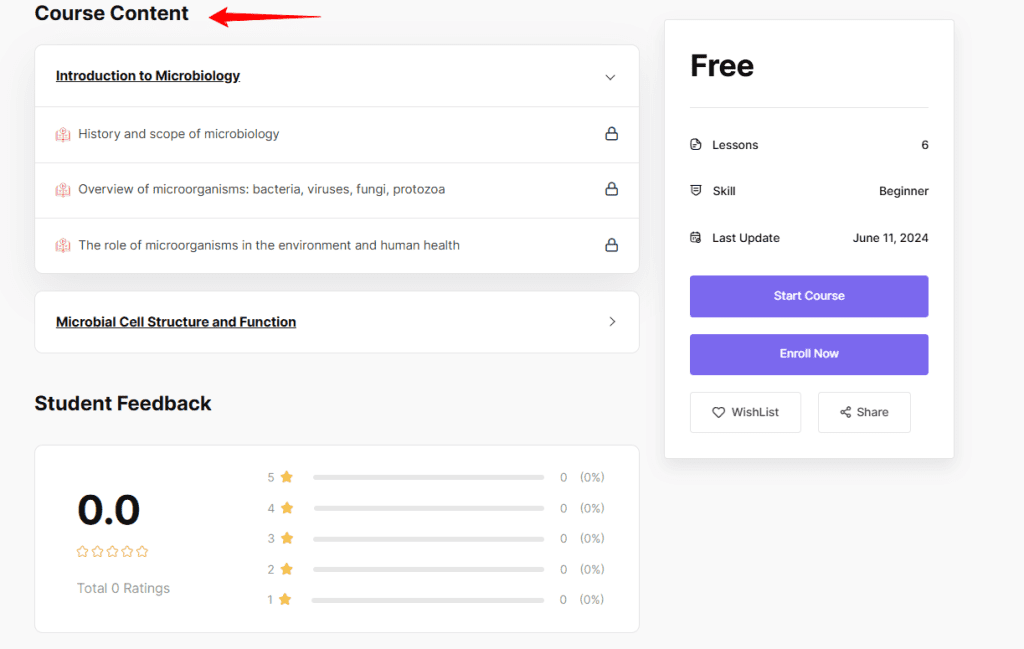Open History and scope of microbiology lesson
Viewport: 1024px width, 649px height.
tap(179, 134)
